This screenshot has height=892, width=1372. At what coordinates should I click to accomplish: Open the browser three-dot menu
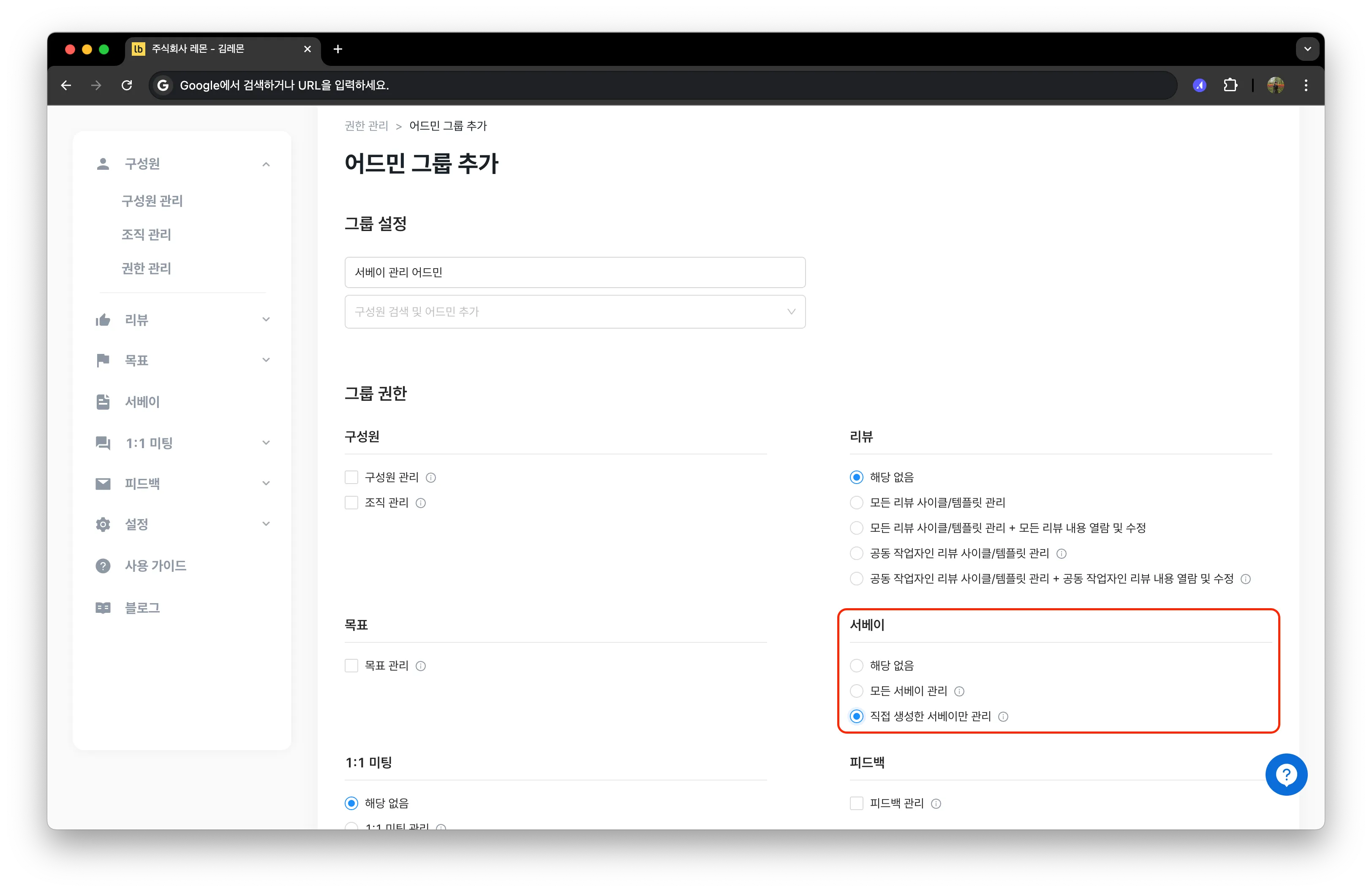click(x=1306, y=85)
